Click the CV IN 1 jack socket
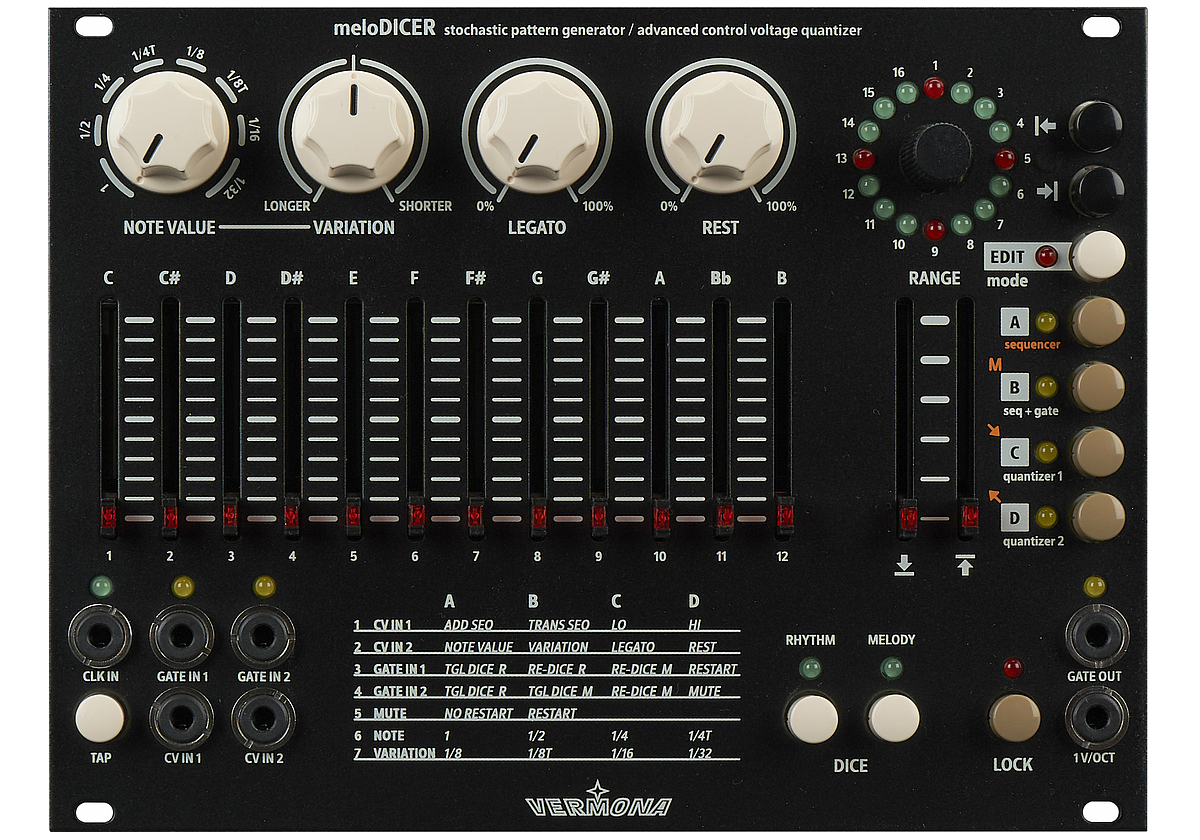 tap(182, 717)
